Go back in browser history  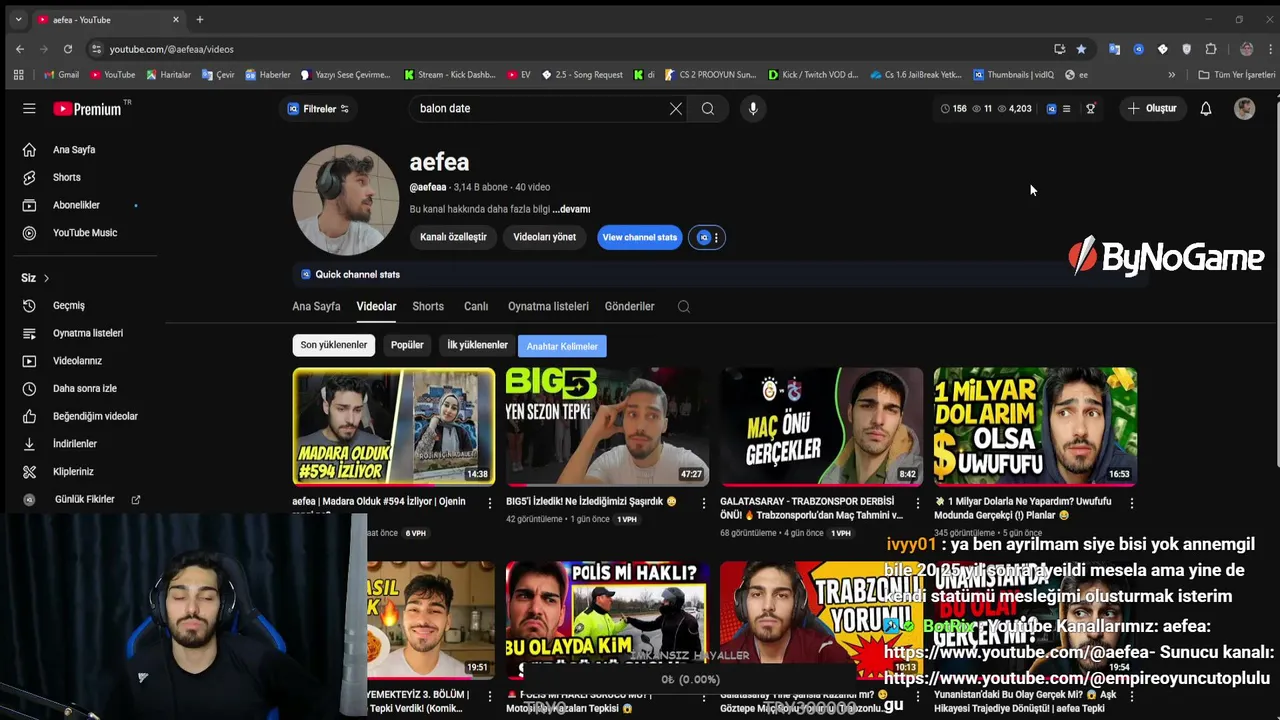point(20,49)
